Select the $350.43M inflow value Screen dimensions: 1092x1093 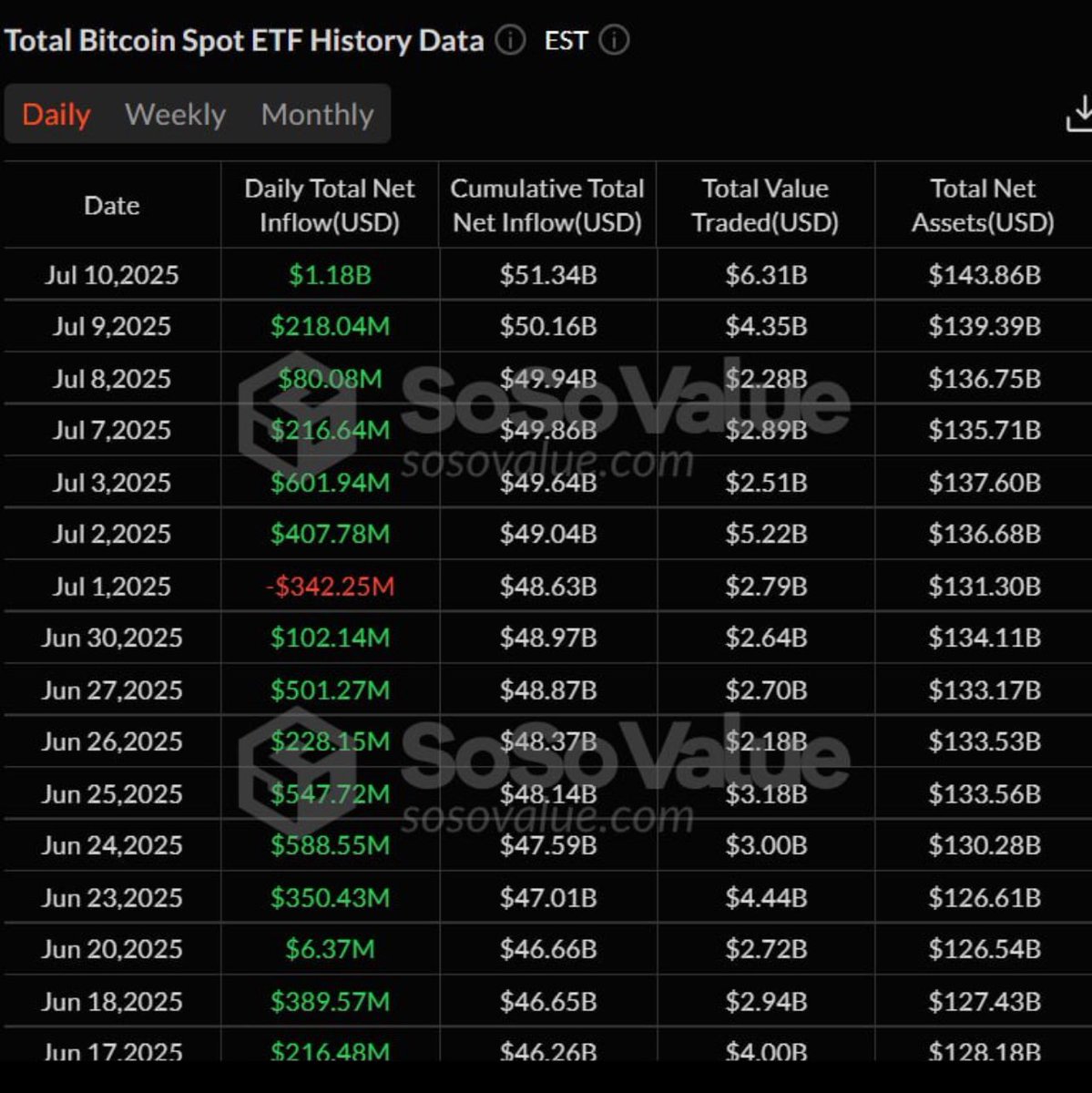(330, 898)
